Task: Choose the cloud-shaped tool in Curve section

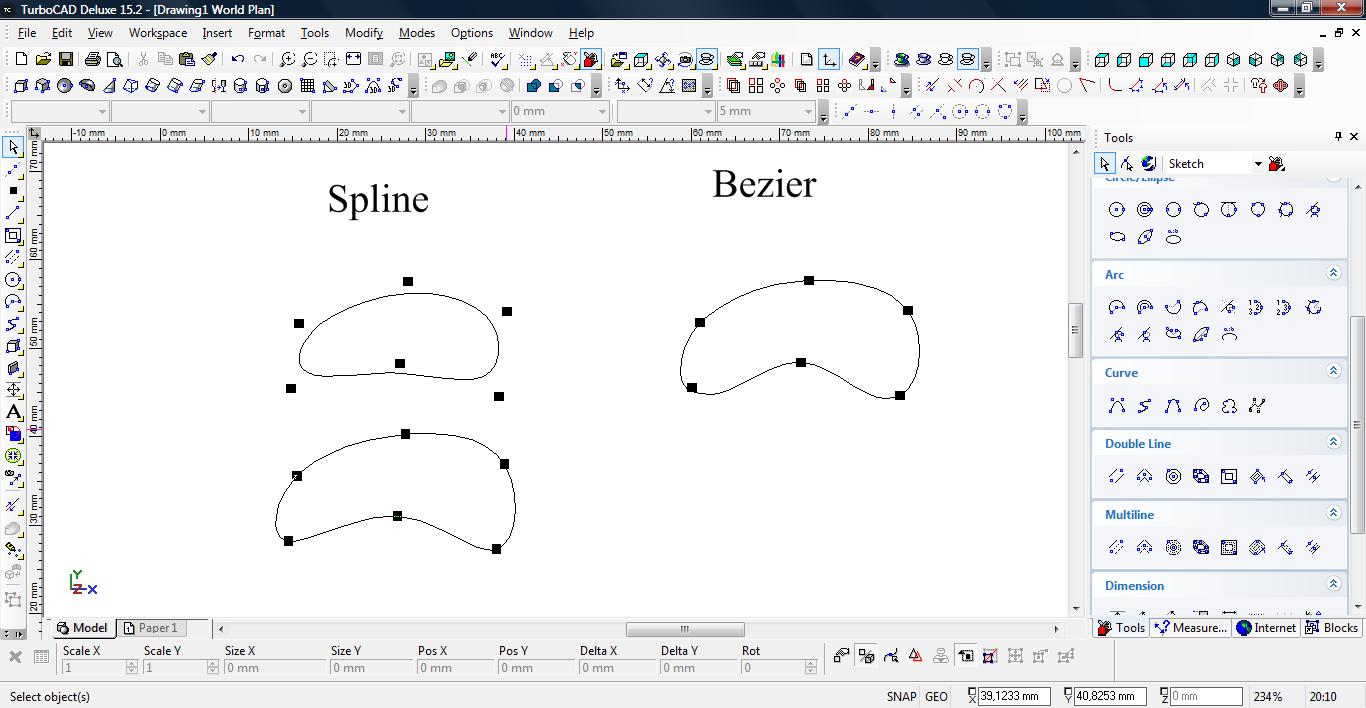Action: pos(1229,405)
